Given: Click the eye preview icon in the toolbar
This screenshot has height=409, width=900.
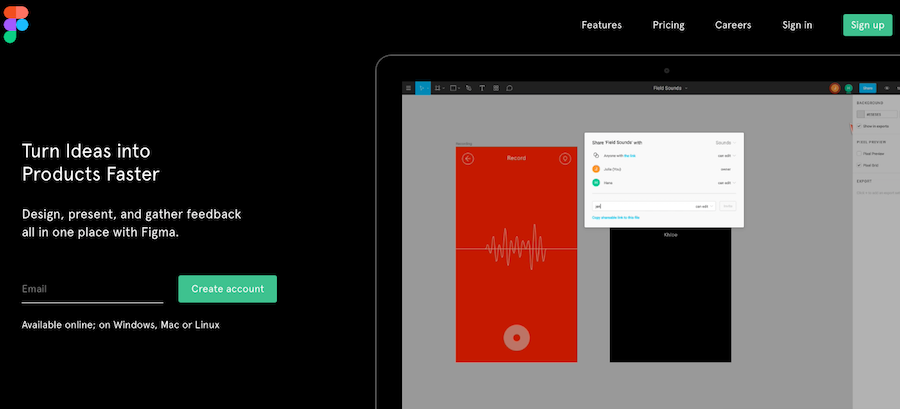Looking at the screenshot, I should click(x=887, y=88).
